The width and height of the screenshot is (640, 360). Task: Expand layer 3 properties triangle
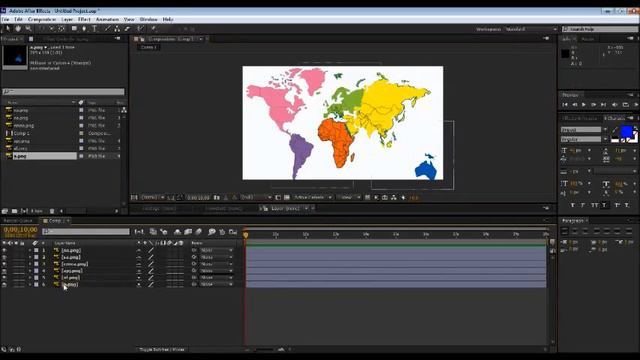coord(30,264)
